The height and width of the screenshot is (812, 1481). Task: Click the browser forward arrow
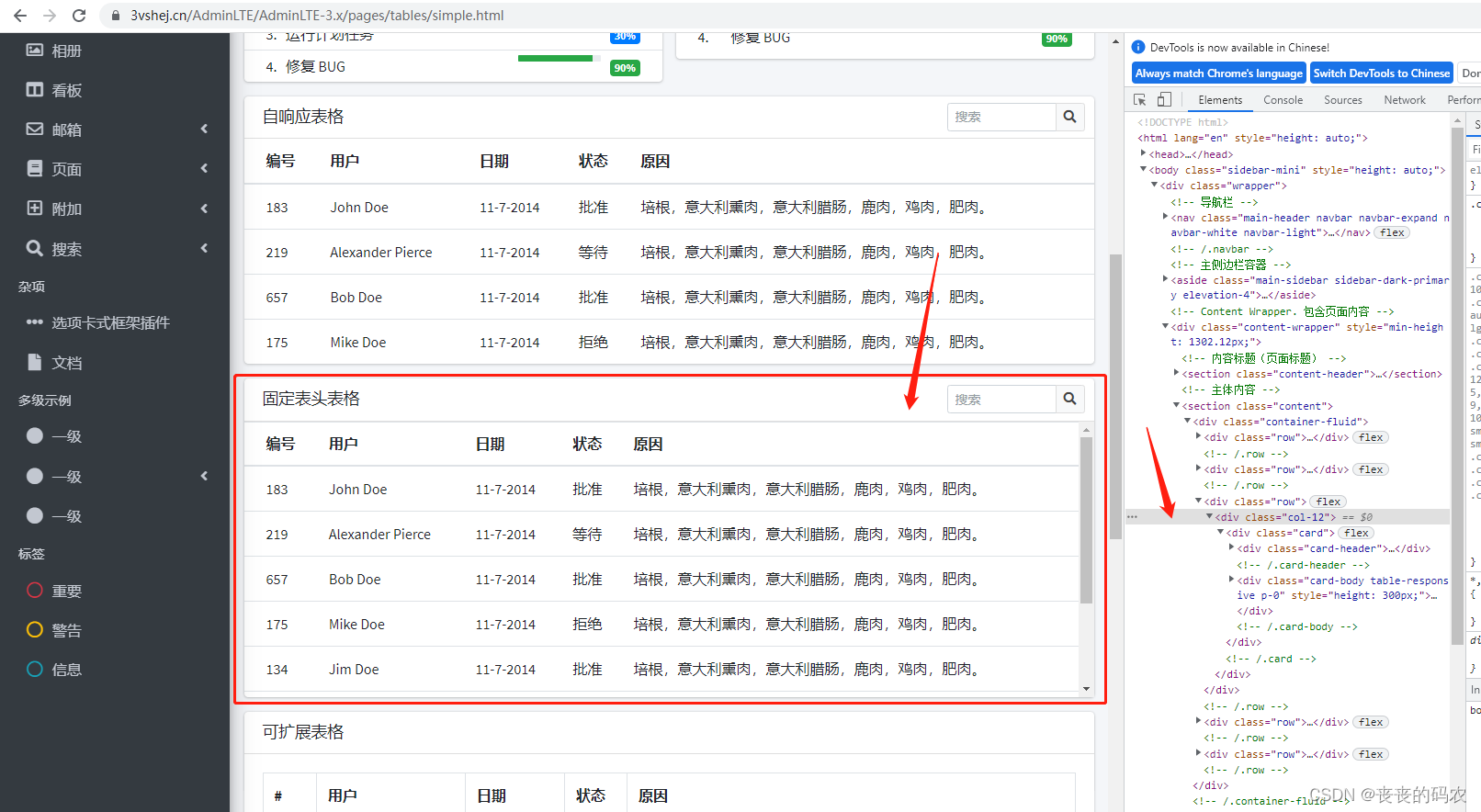click(50, 16)
